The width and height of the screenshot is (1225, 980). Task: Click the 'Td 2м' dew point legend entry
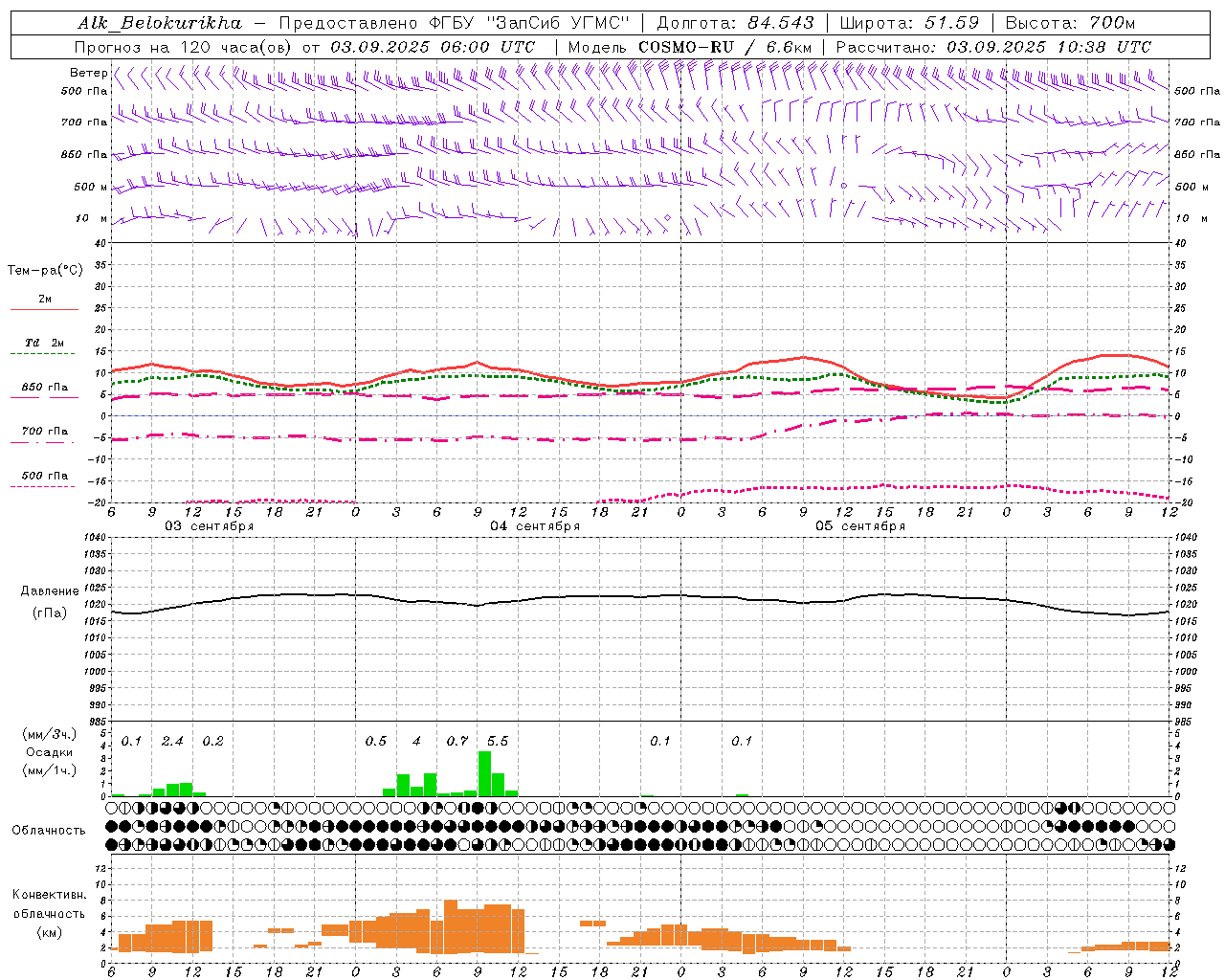44,343
